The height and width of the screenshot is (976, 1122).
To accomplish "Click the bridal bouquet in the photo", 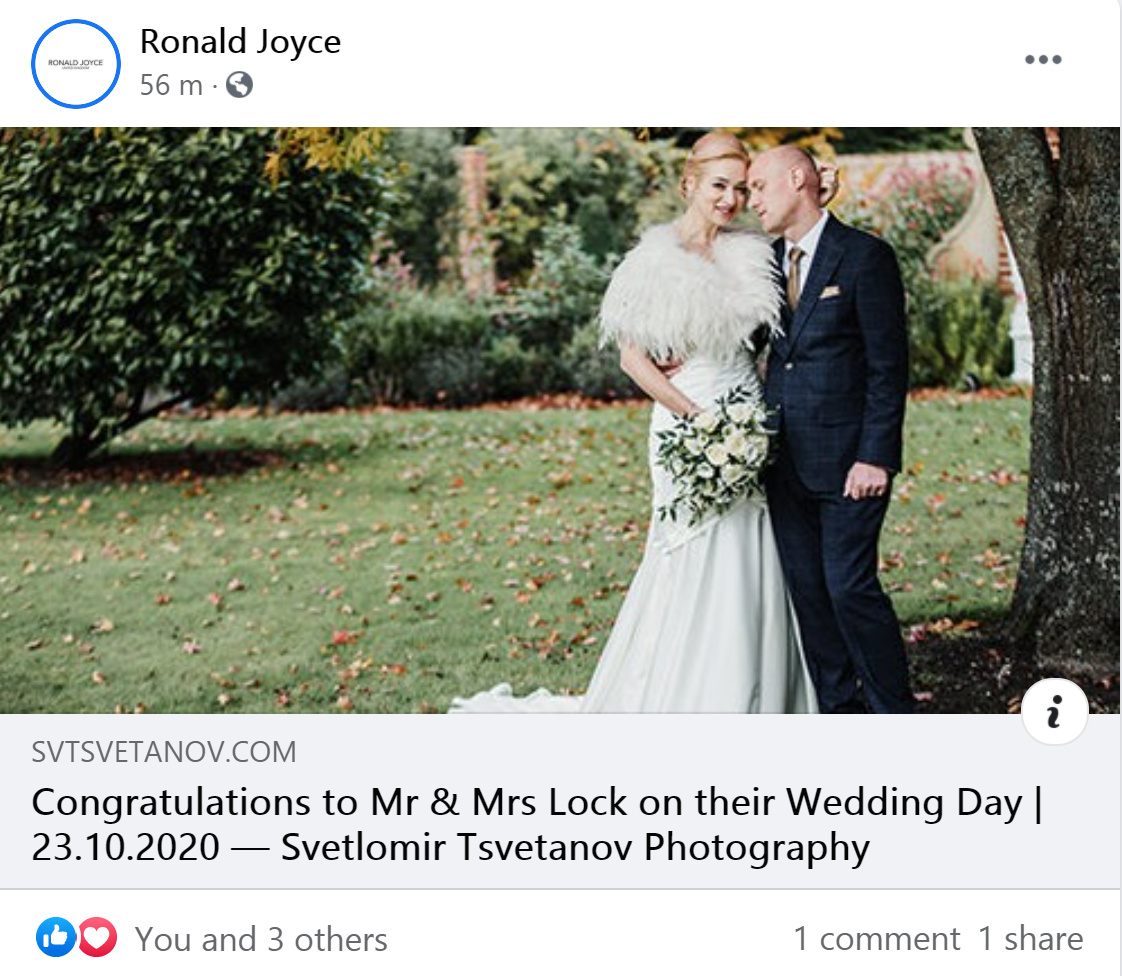I will point(716,452).
